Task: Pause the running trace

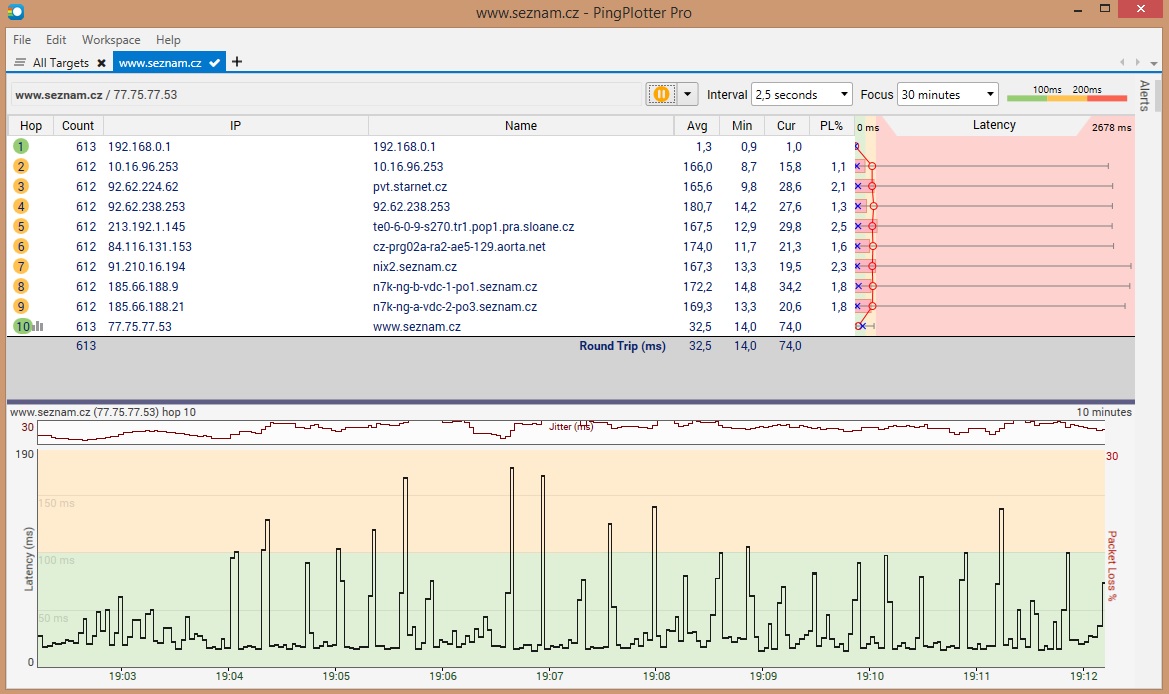Action: point(661,94)
